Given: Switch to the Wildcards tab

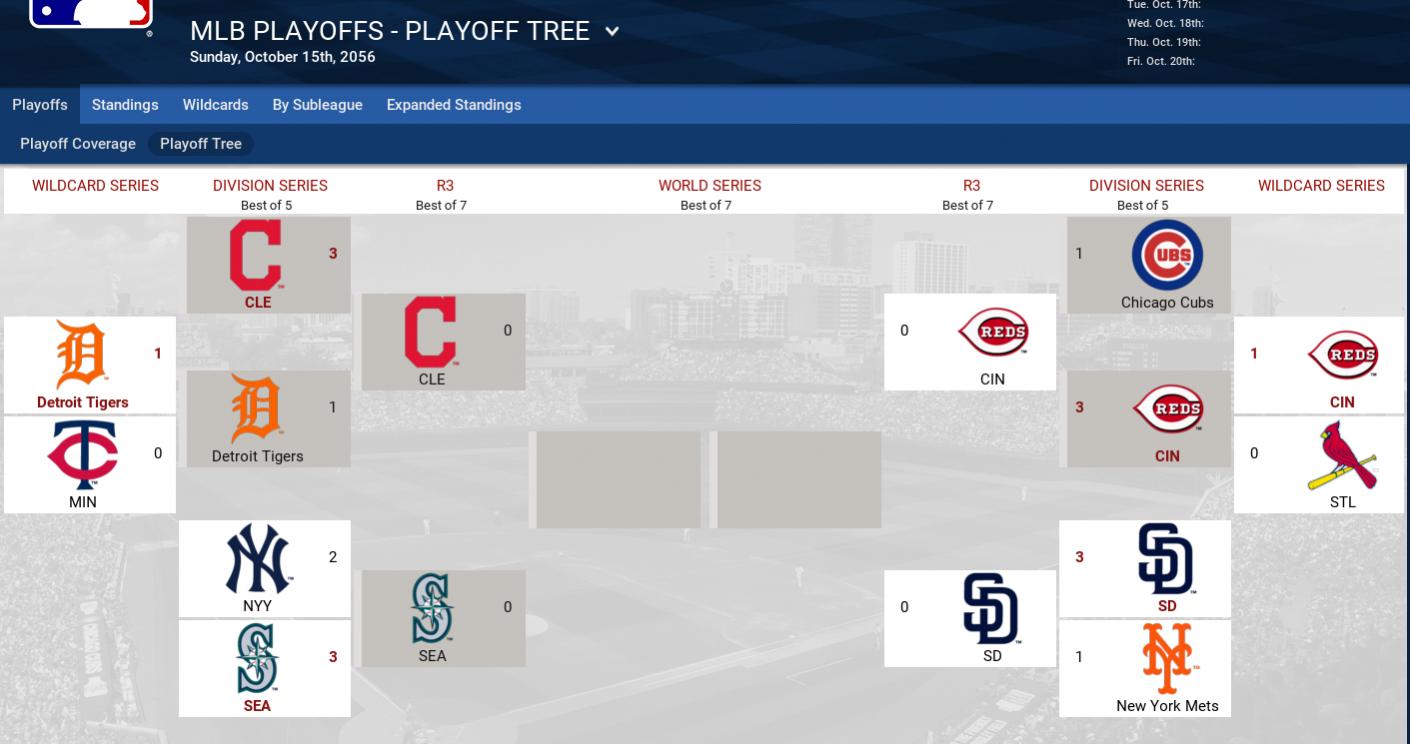Looking at the screenshot, I should point(215,105).
